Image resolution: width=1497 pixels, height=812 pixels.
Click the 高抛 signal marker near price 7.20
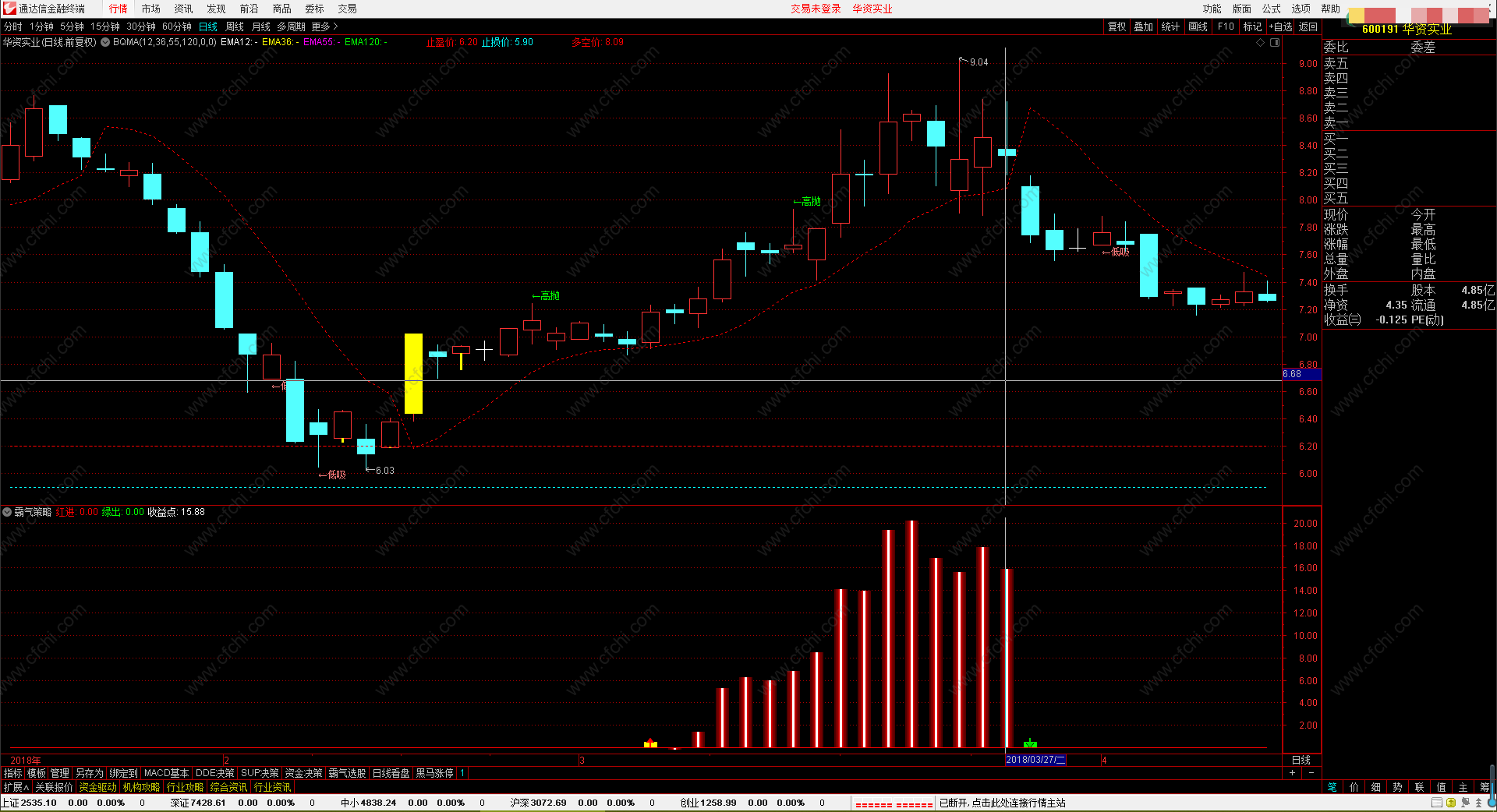[x=546, y=296]
